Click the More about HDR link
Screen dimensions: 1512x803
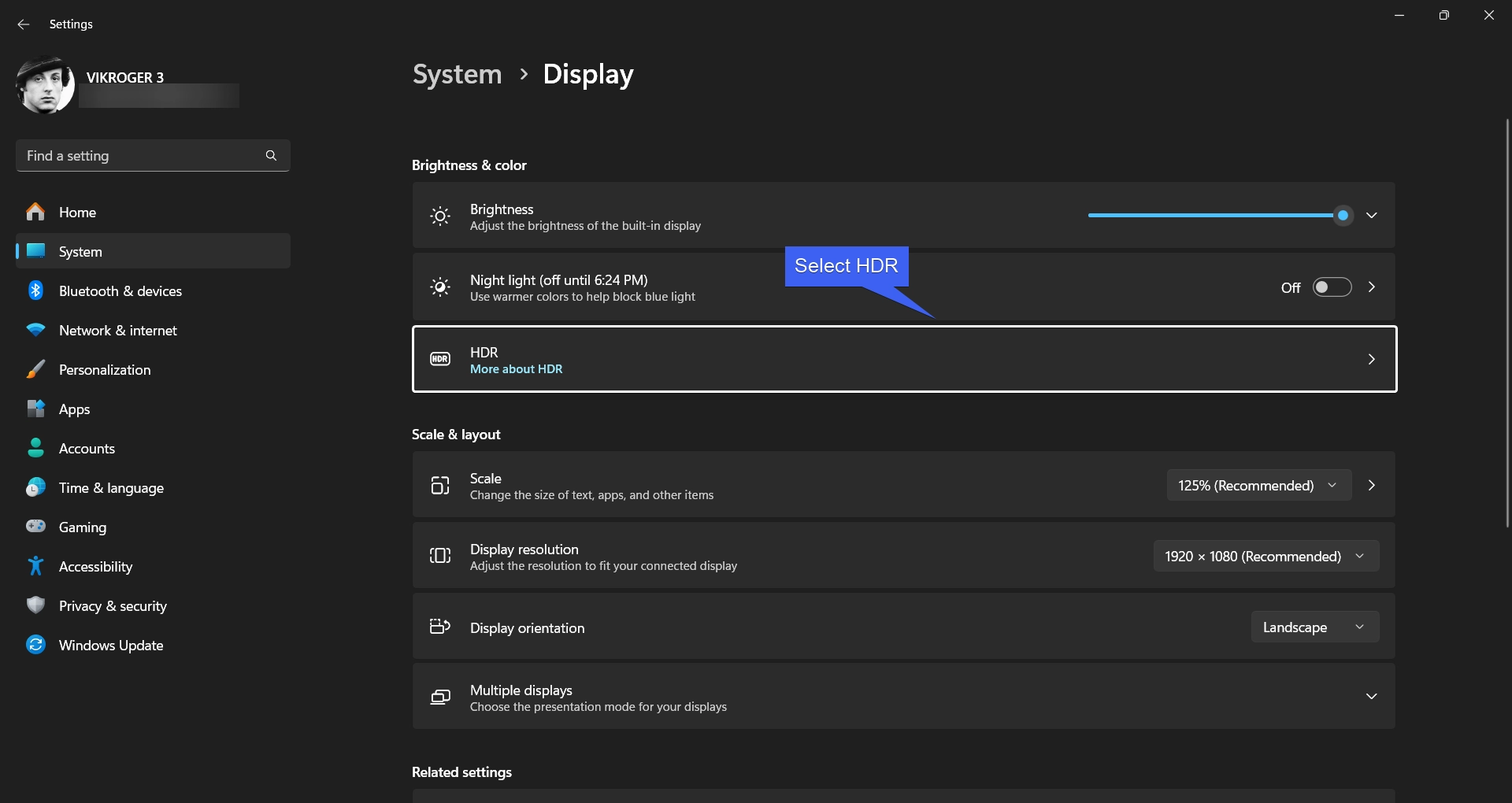516,369
